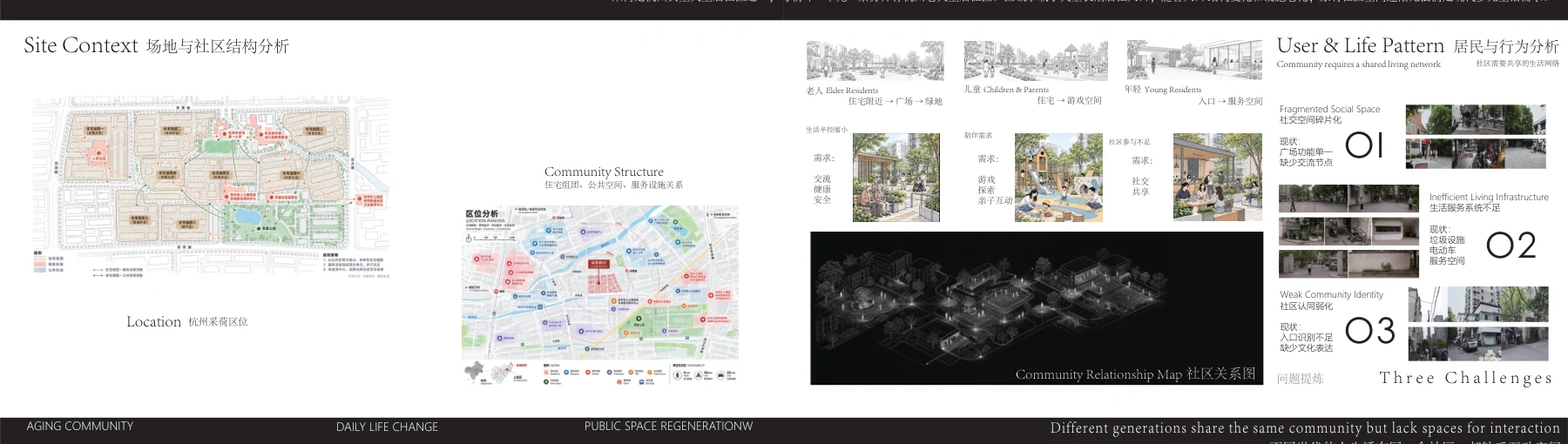Select the '生活半径缩小' note

826,130
